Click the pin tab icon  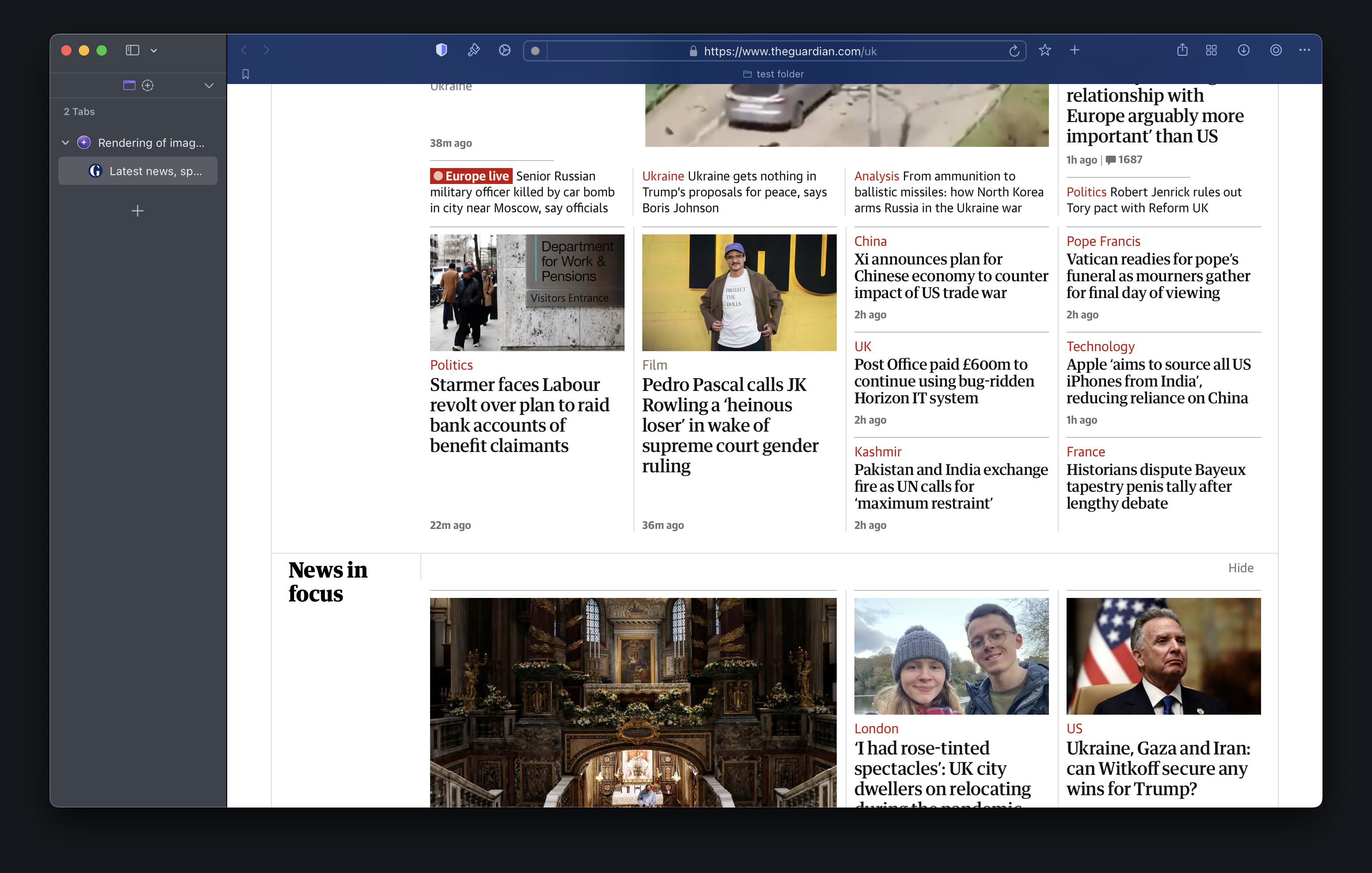click(x=473, y=50)
